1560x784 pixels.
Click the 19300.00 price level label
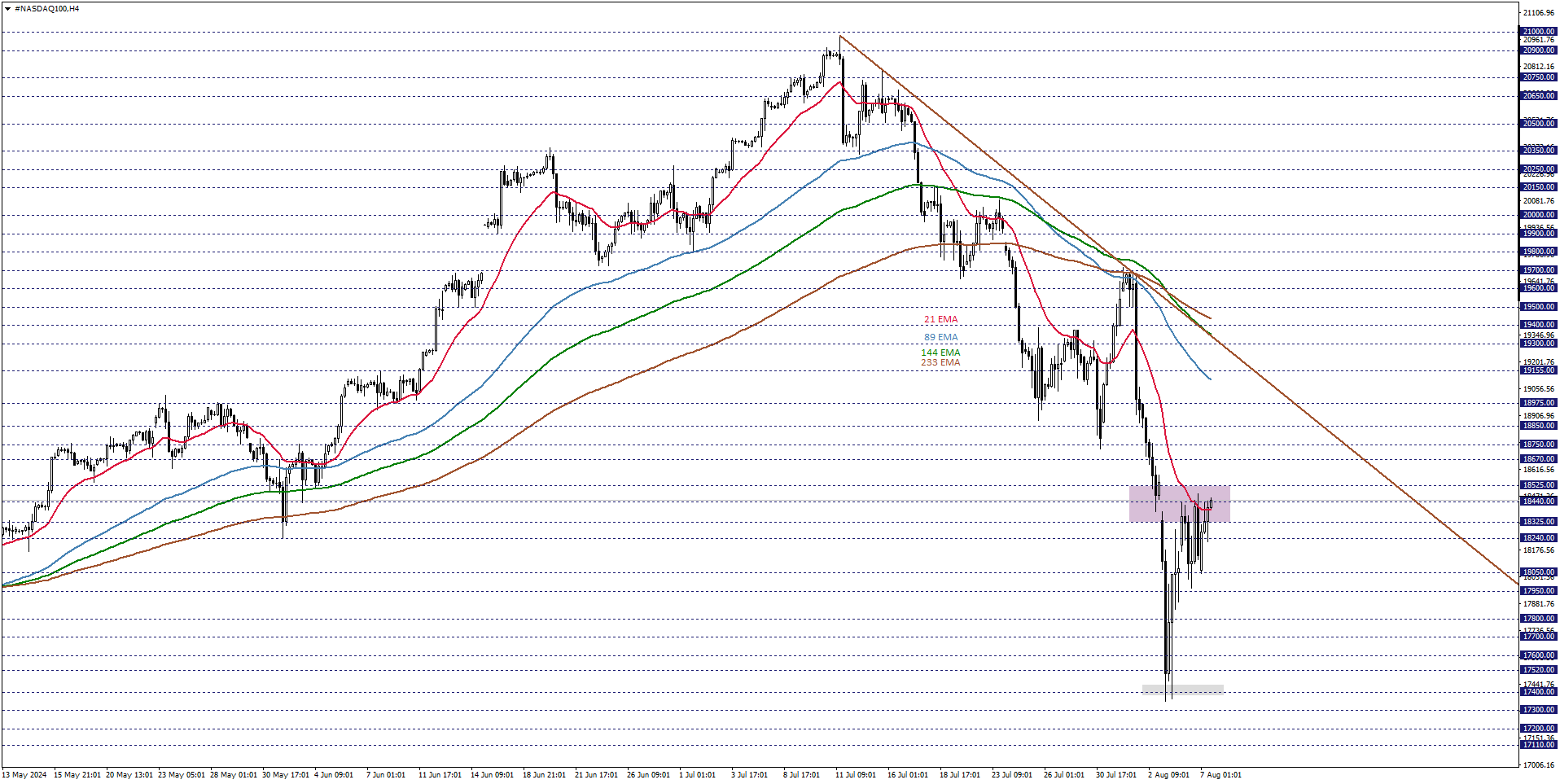[1539, 344]
